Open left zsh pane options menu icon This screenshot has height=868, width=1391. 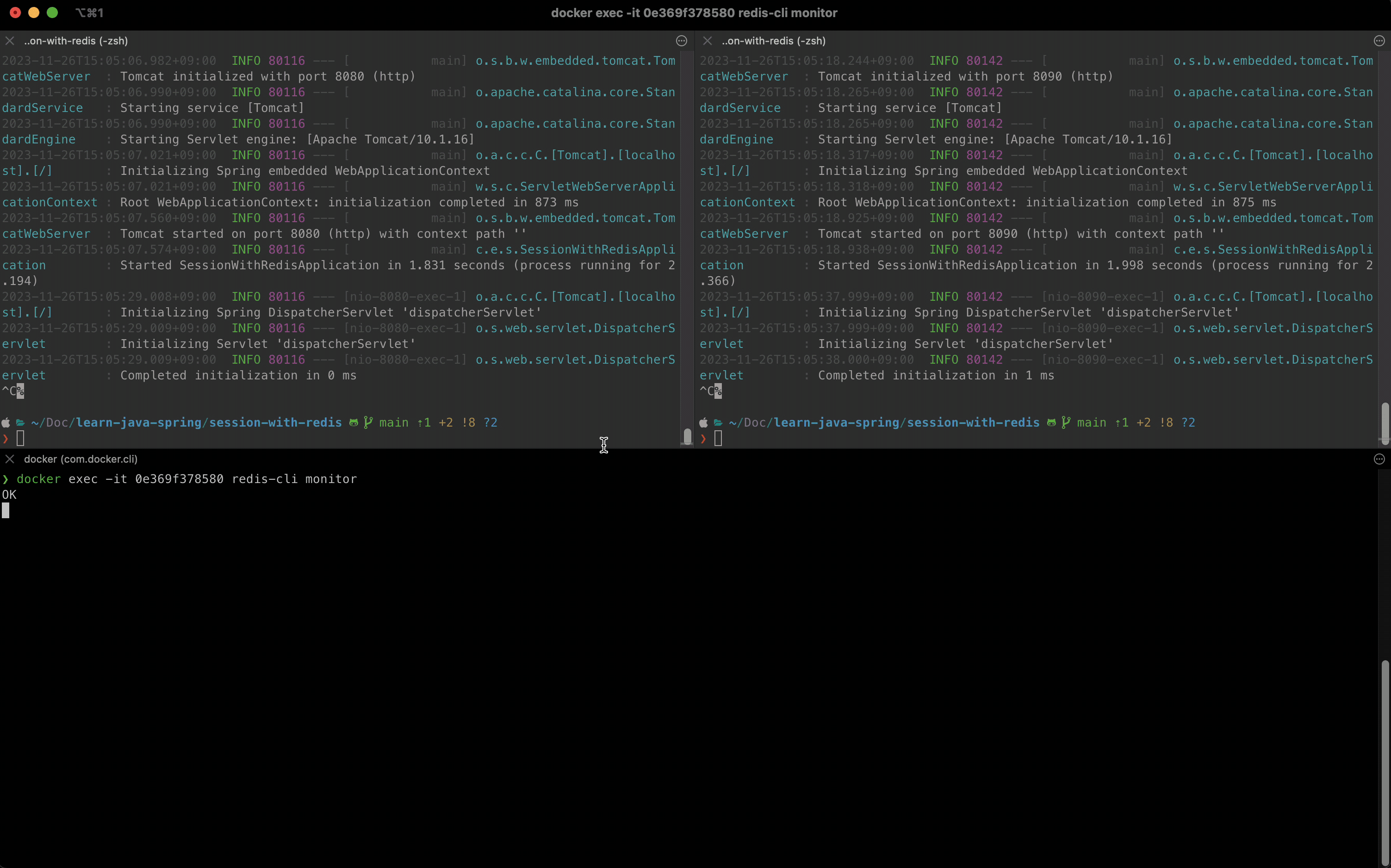pyautogui.click(x=682, y=41)
